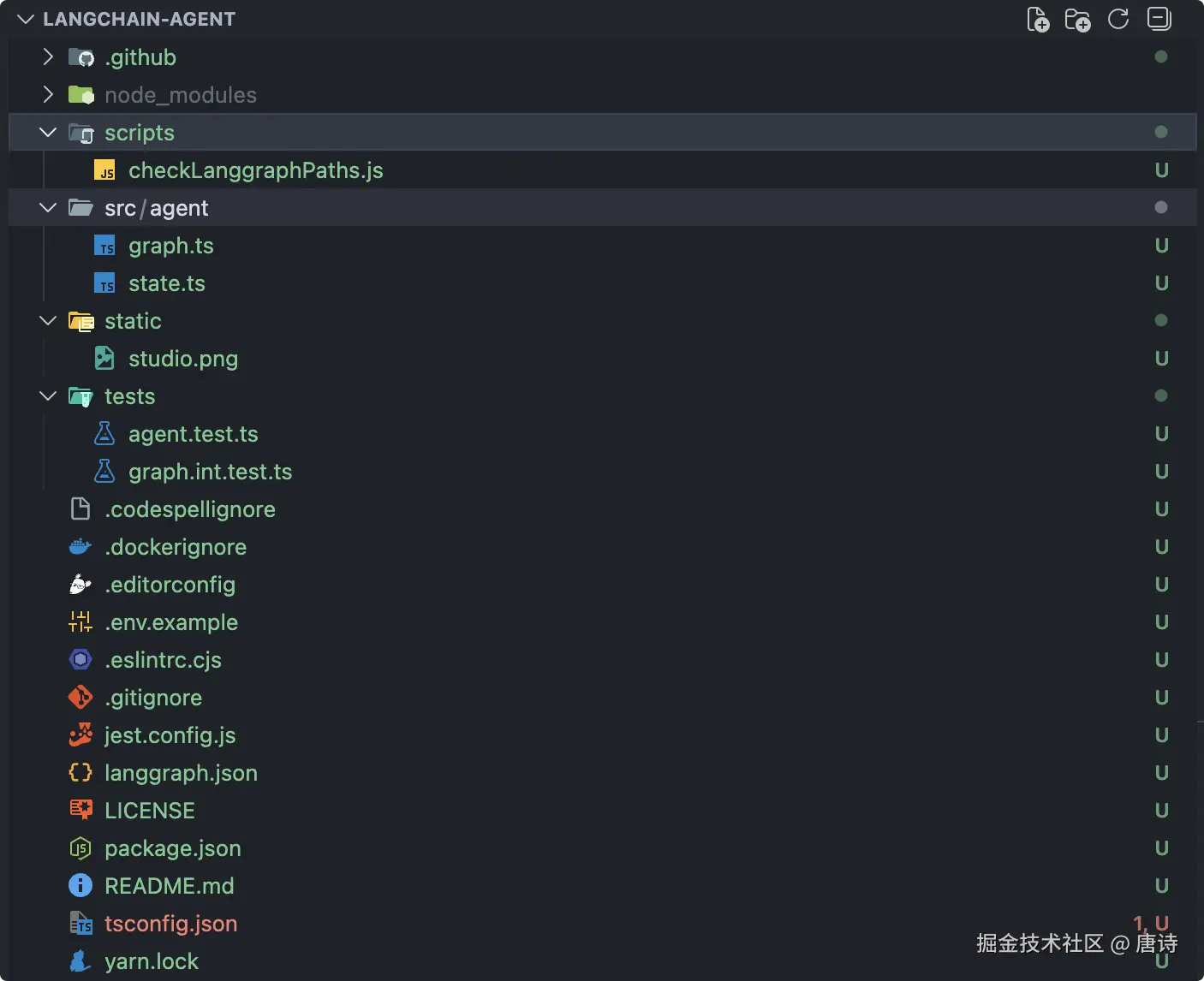Viewport: 1204px width, 981px height.
Task: Open the package.json file
Action: (x=172, y=848)
